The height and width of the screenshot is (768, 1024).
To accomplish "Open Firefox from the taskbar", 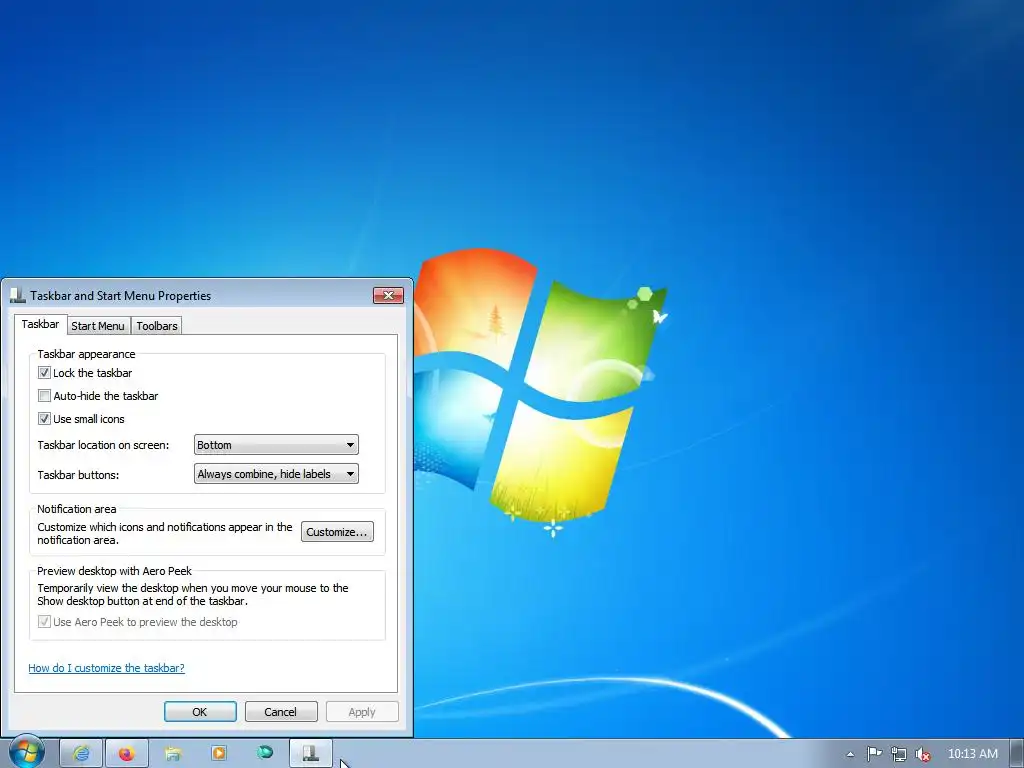I will click(x=127, y=754).
